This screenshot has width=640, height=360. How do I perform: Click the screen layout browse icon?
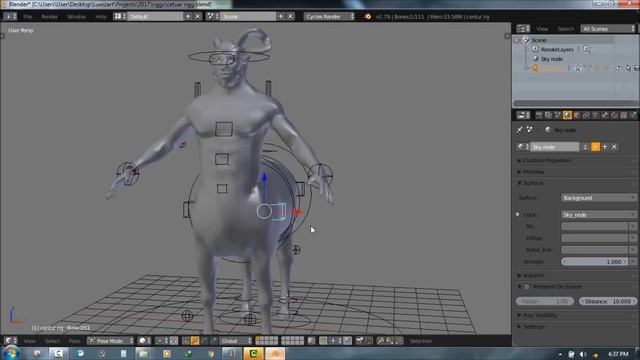point(120,16)
